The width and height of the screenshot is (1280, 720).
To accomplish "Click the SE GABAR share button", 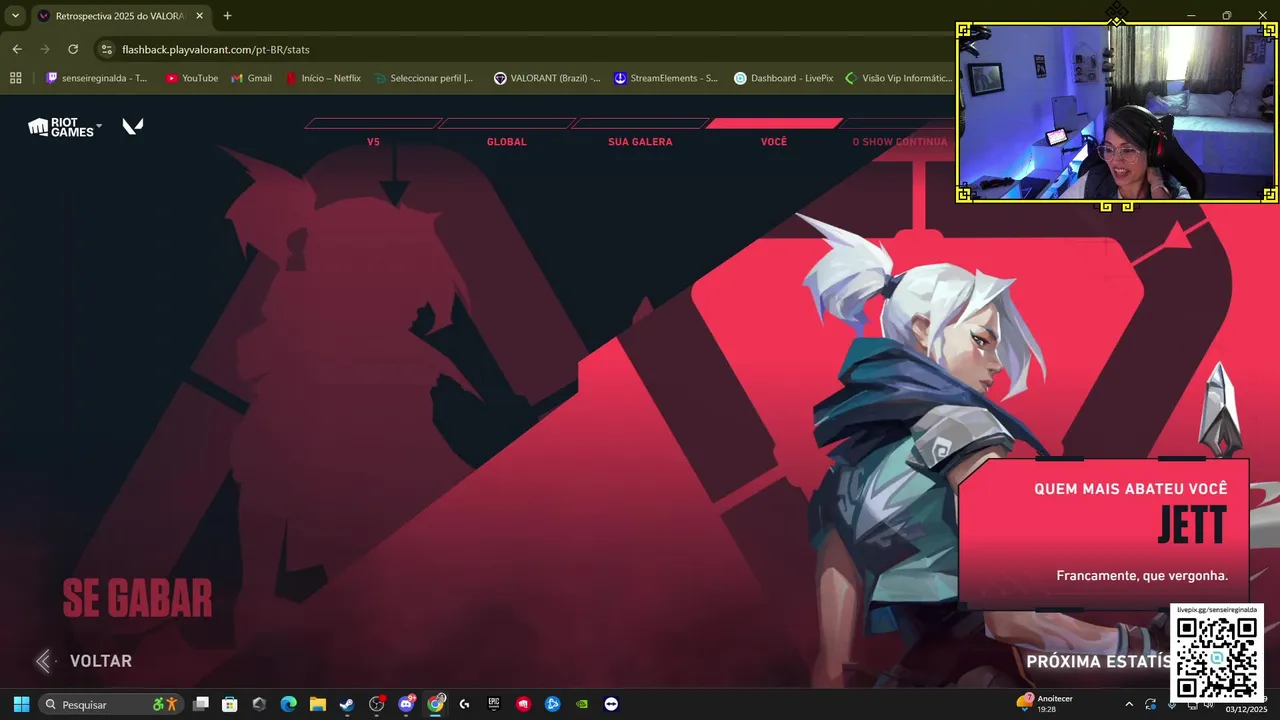I will click(137, 599).
